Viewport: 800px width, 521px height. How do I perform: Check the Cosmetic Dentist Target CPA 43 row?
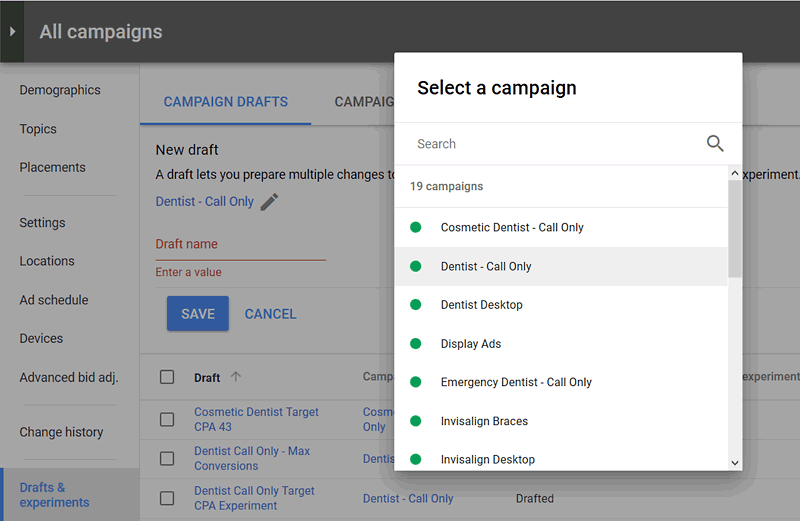[167, 419]
